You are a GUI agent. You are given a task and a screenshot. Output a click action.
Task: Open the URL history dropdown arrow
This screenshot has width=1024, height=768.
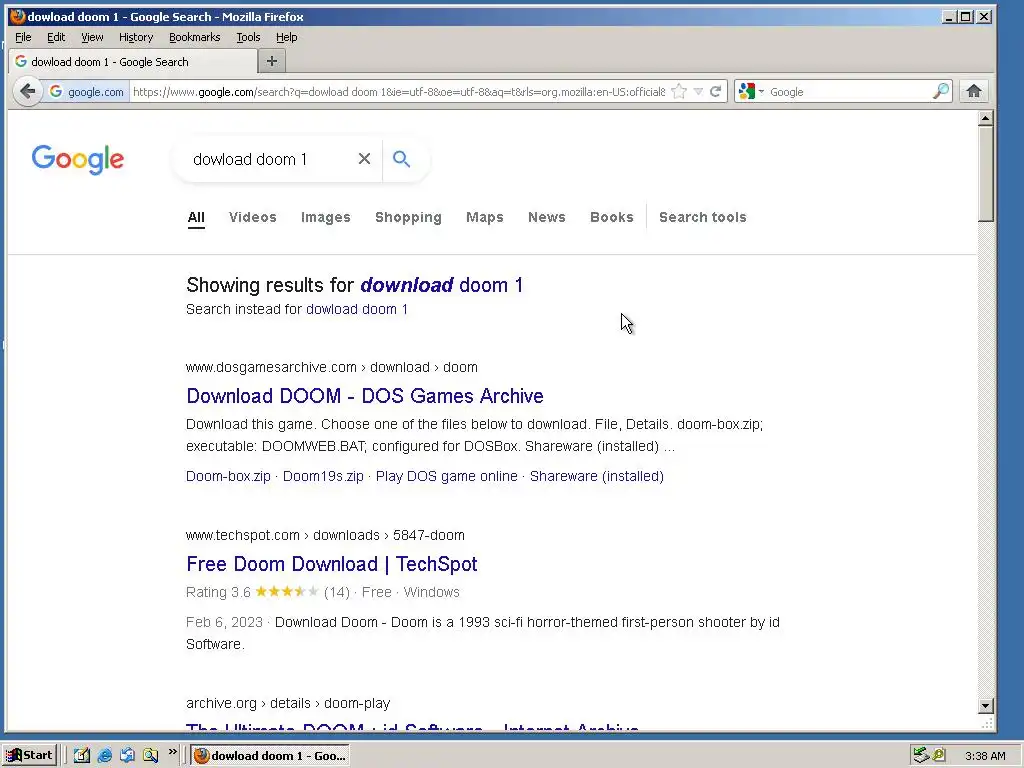tap(698, 91)
